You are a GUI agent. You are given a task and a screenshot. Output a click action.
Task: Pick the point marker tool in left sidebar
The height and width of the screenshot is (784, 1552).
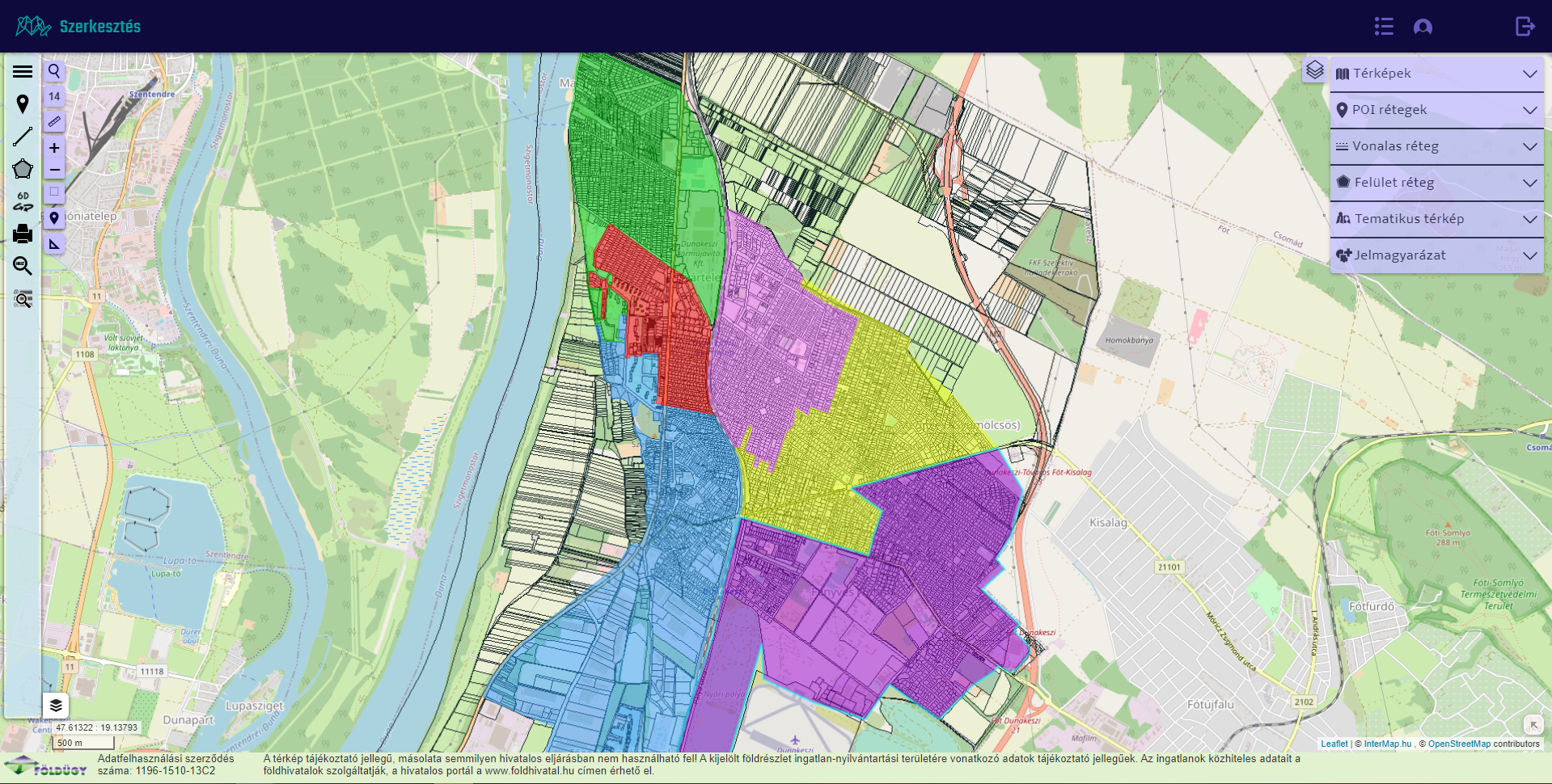click(23, 104)
